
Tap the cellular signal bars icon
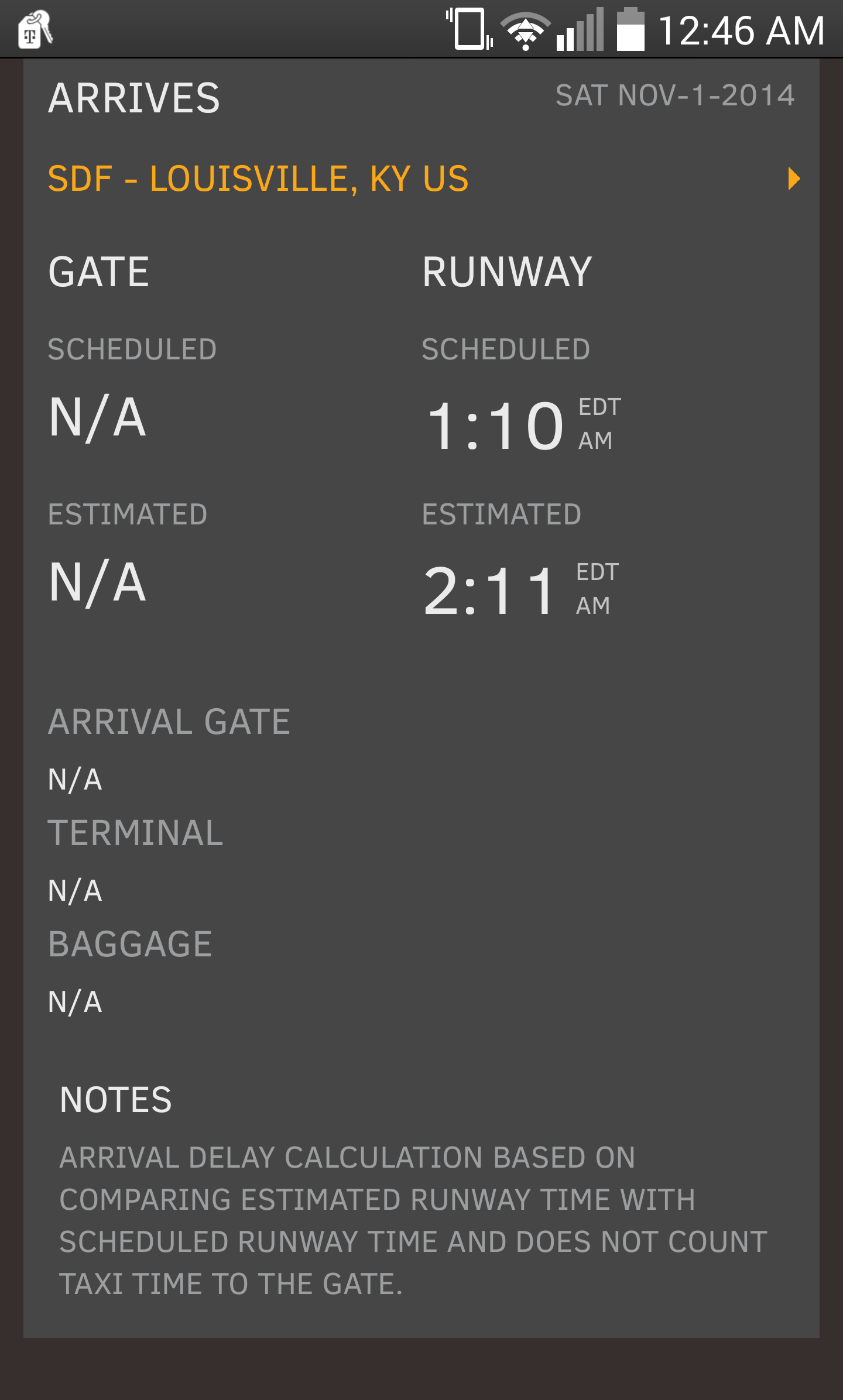coord(580,29)
